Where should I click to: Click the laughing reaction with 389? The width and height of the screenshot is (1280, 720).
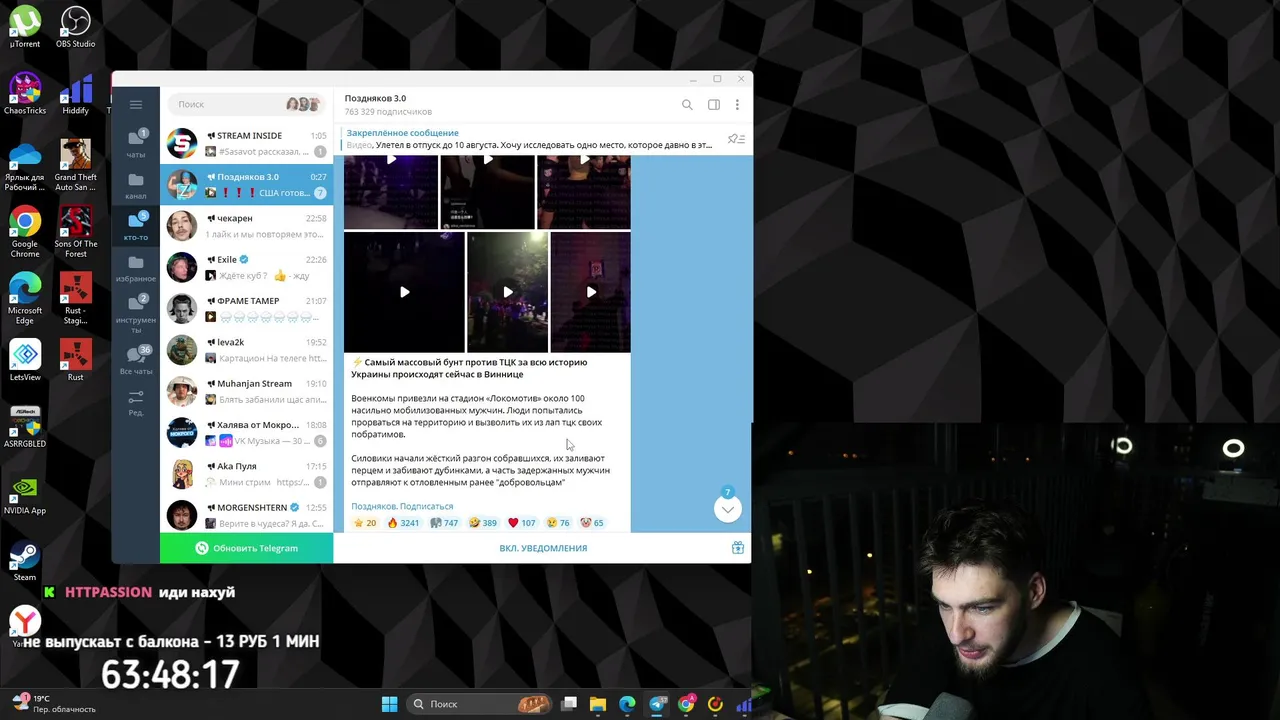pyautogui.click(x=483, y=523)
